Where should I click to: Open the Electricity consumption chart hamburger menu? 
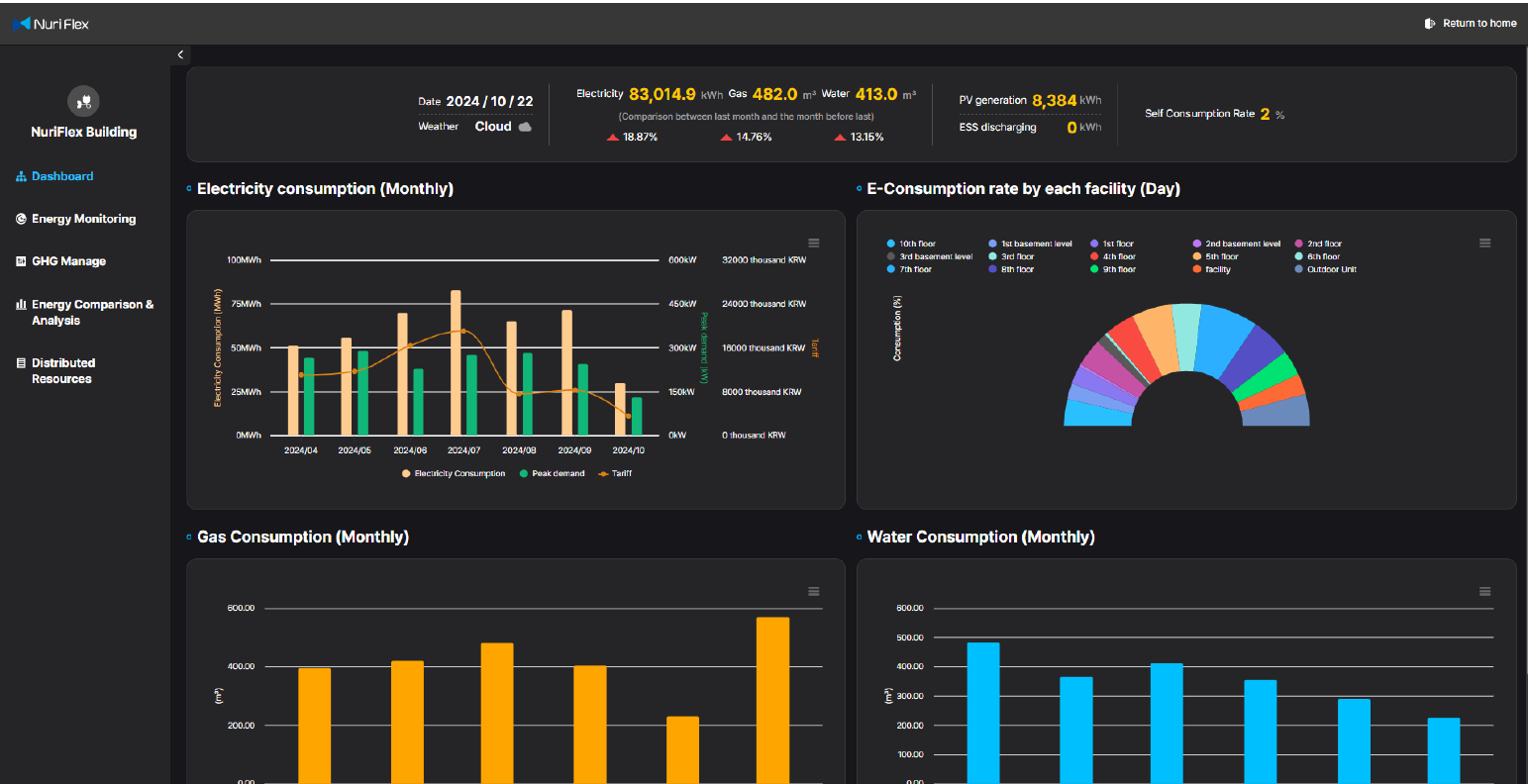coord(814,244)
